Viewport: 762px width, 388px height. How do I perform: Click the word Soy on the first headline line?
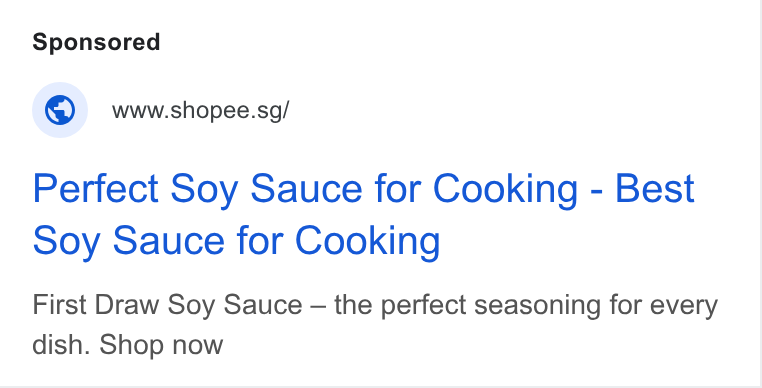tap(204, 190)
